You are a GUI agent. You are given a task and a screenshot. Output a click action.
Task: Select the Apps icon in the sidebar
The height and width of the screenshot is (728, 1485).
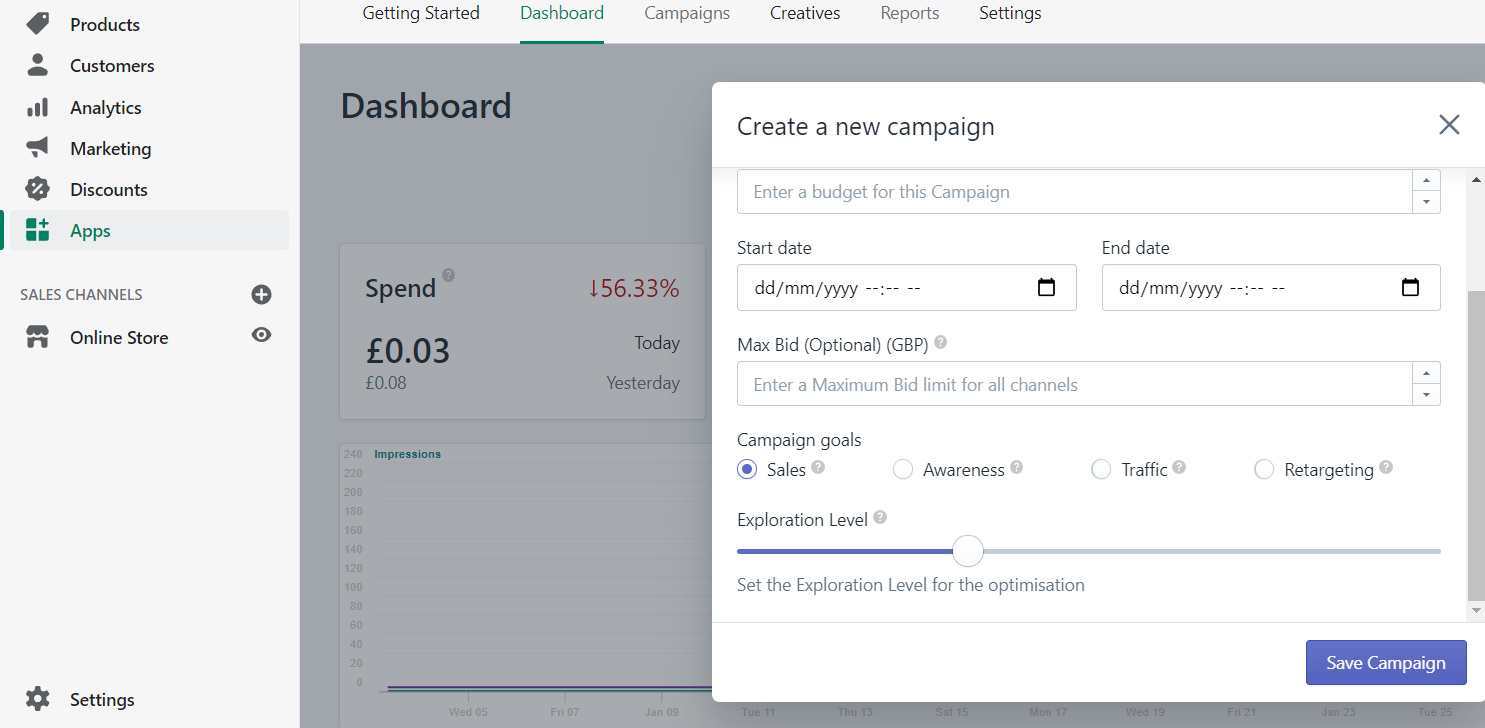click(x=37, y=230)
